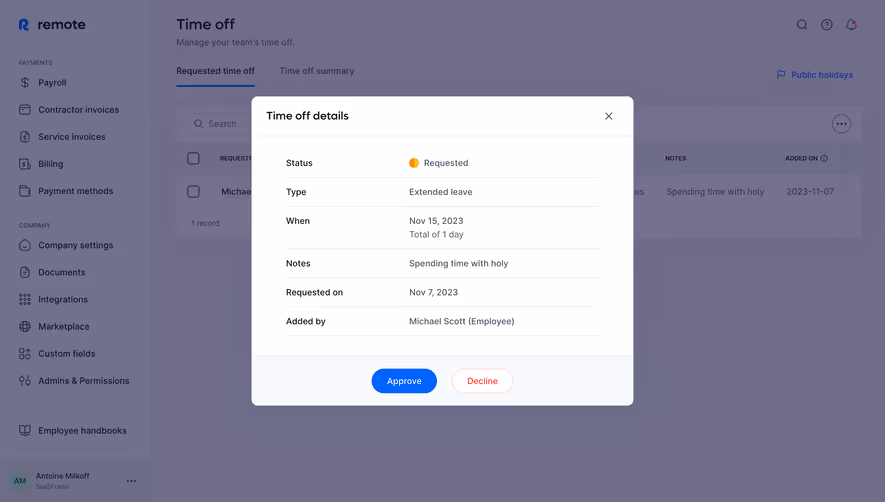Close the Time off details dialog
The image size is (885, 502).
tap(608, 116)
